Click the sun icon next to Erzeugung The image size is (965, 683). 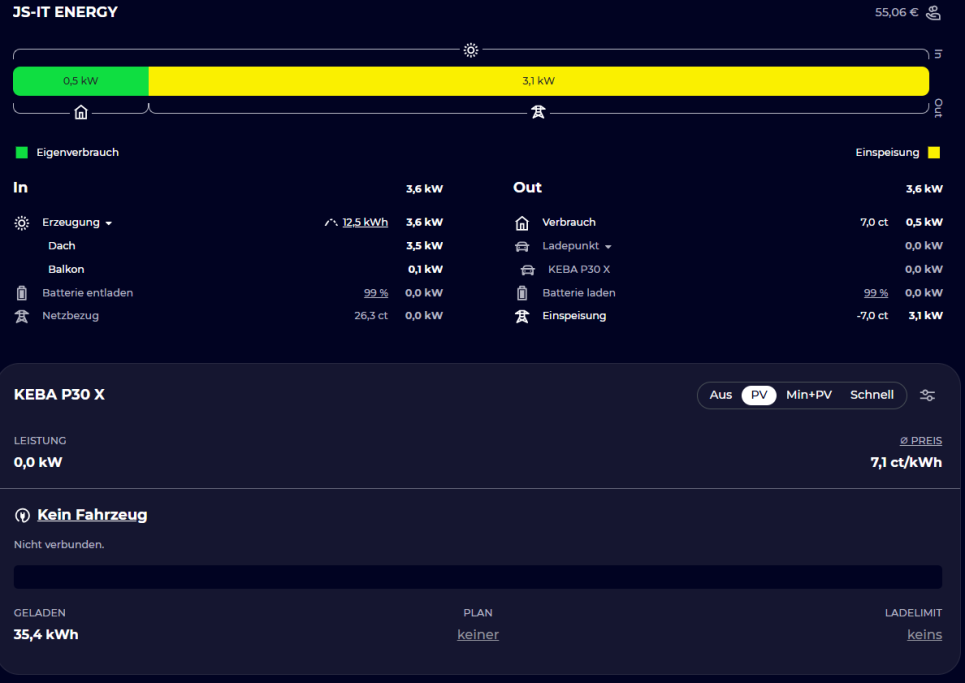click(22, 223)
